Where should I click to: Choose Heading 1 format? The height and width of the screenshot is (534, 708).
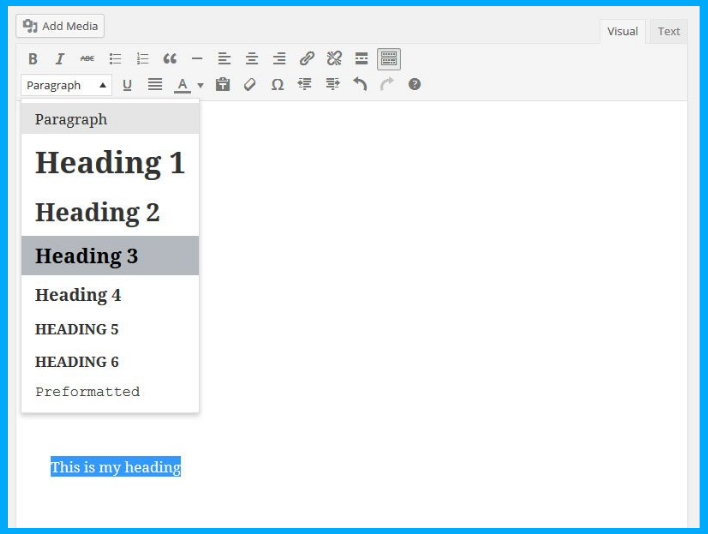[110, 163]
